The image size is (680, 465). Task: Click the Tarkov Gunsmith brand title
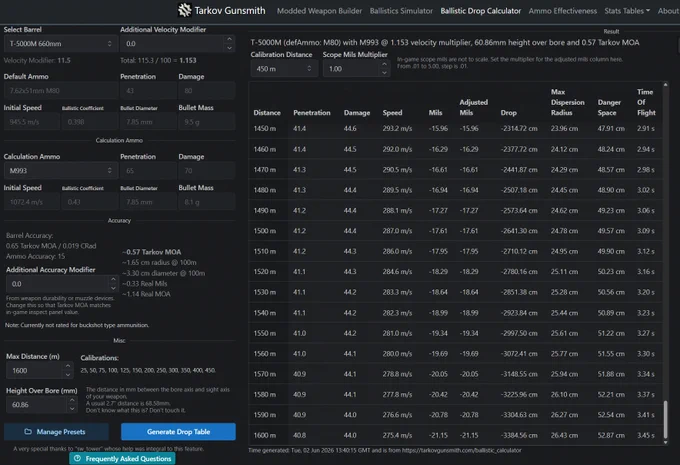[x=230, y=10]
